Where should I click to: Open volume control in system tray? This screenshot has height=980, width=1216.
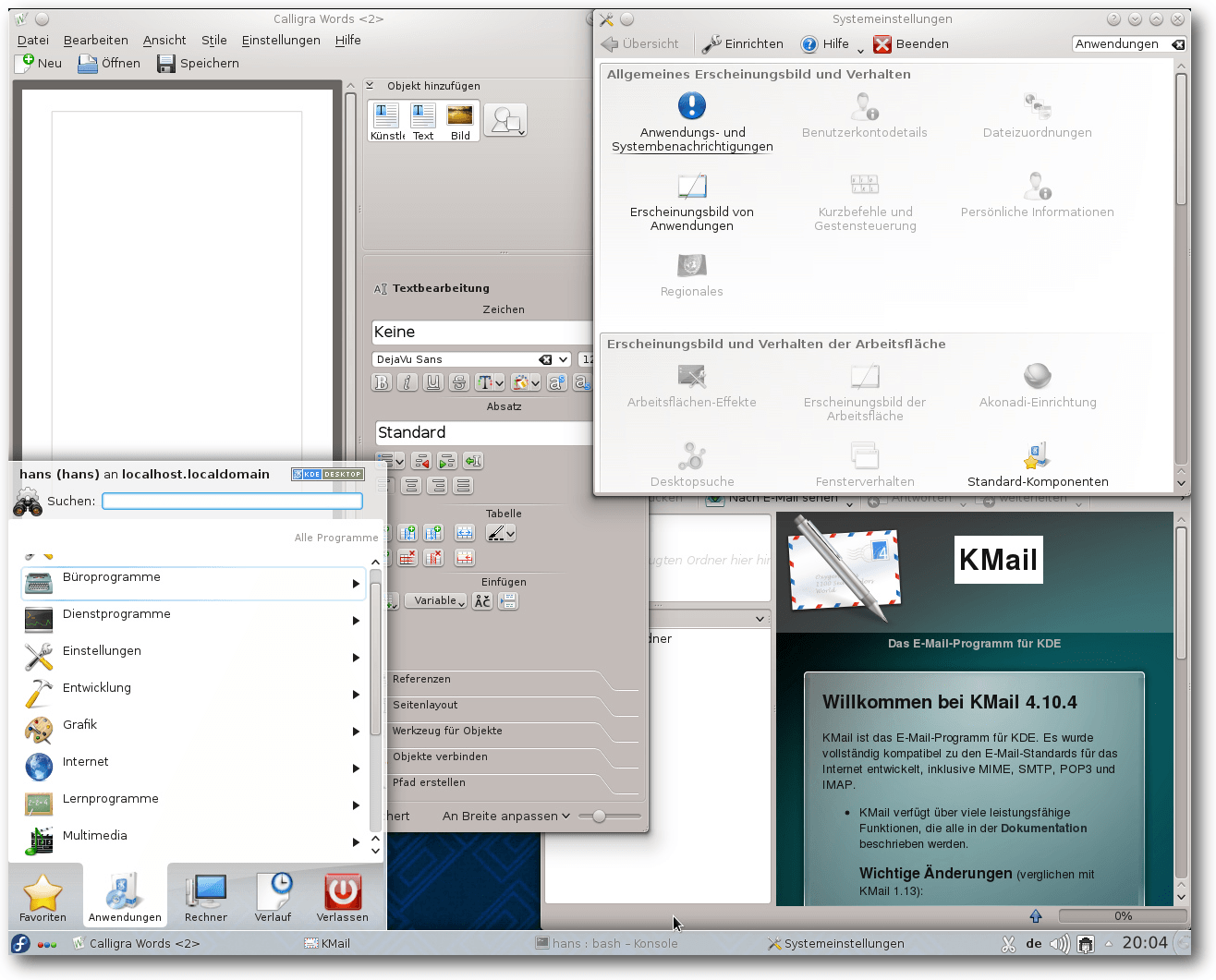1060,943
